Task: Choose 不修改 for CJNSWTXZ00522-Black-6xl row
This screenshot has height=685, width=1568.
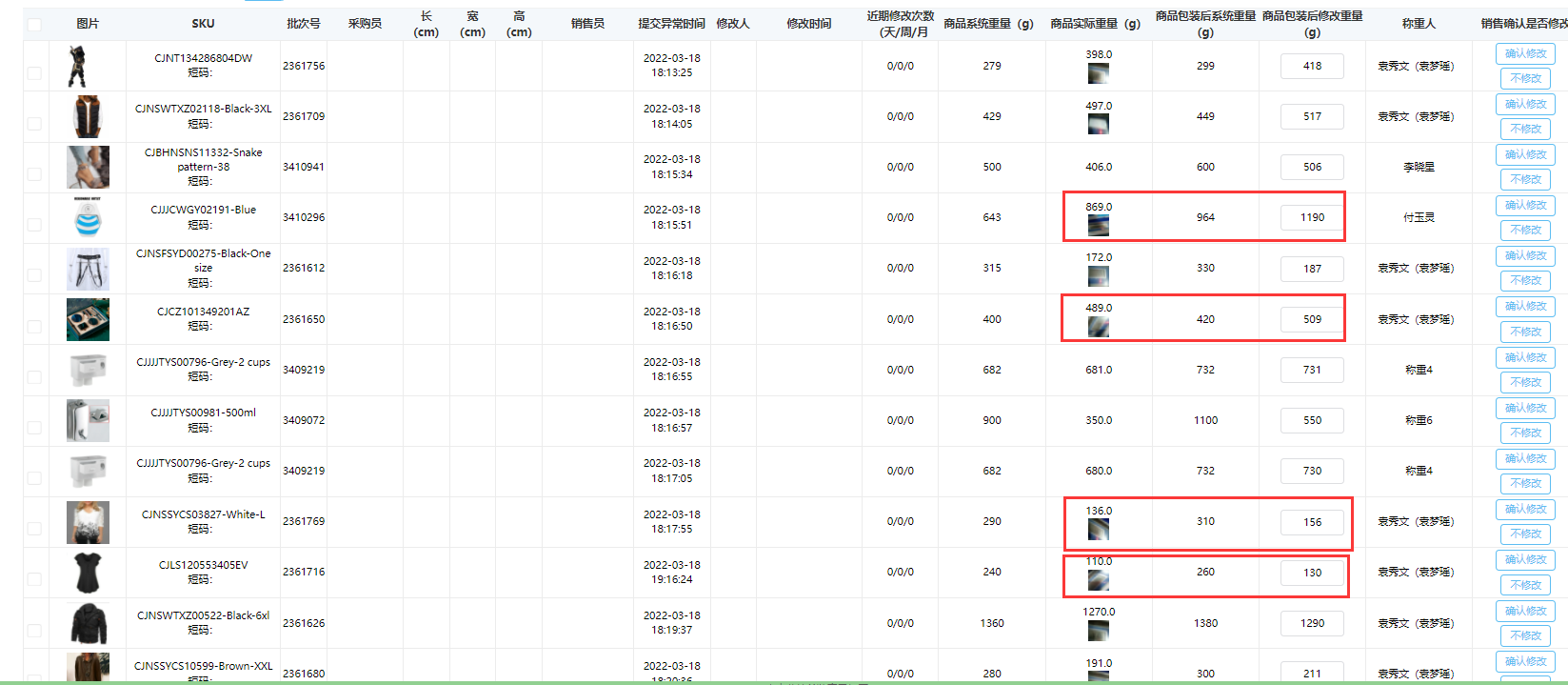Action: [1525, 635]
